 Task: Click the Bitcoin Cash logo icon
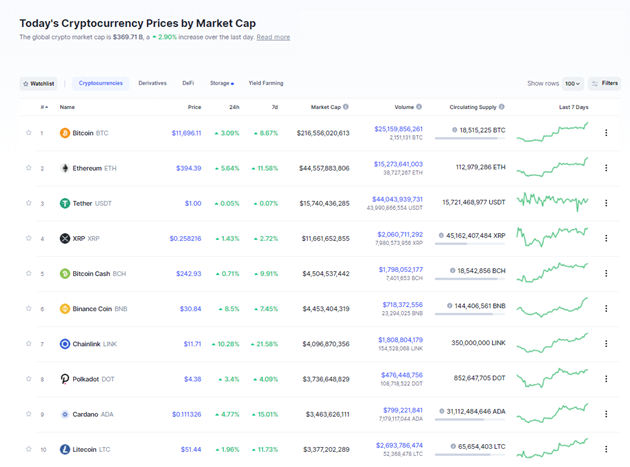point(65,274)
